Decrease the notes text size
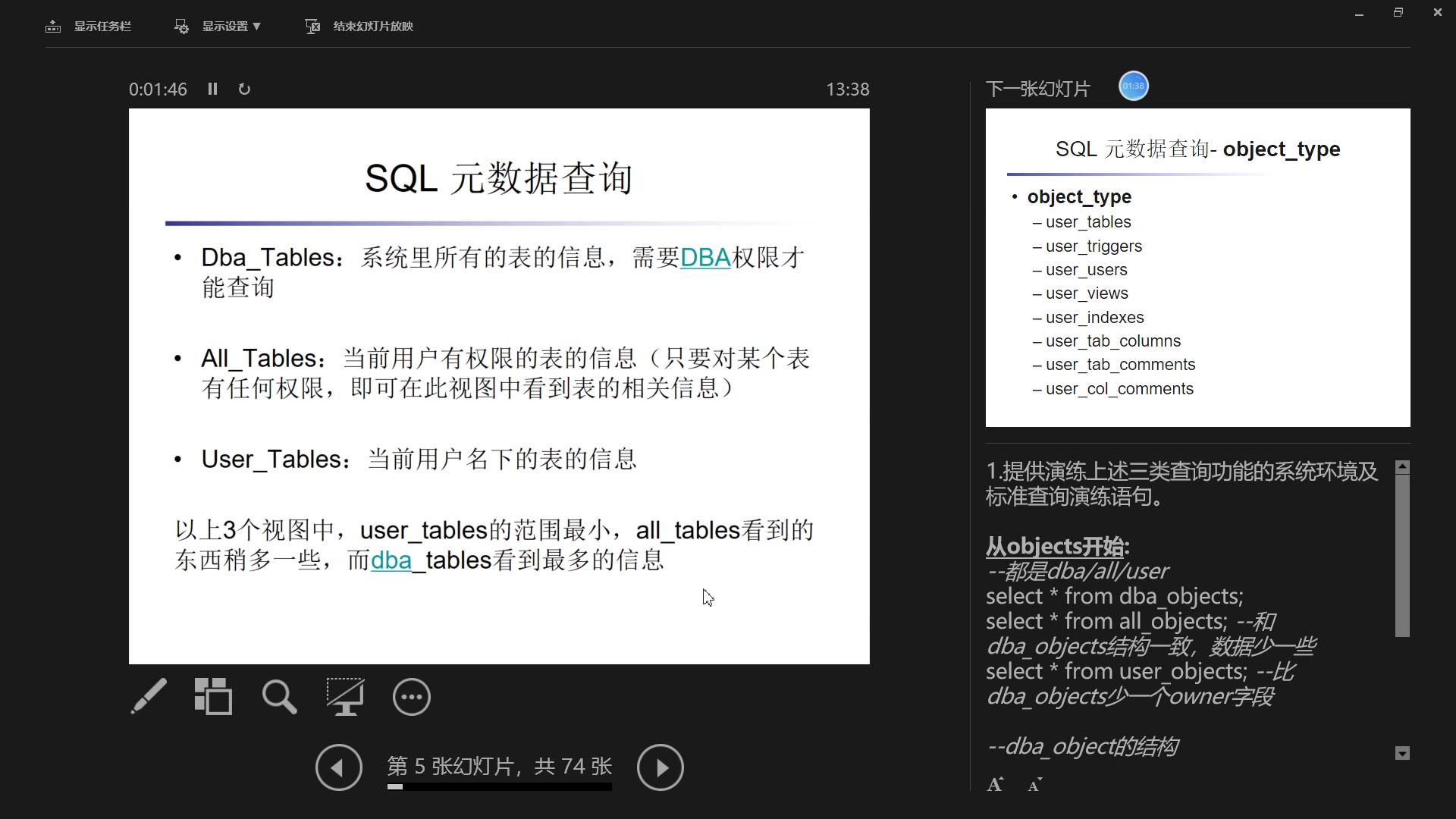Image resolution: width=1456 pixels, height=819 pixels. coord(1035,785)
